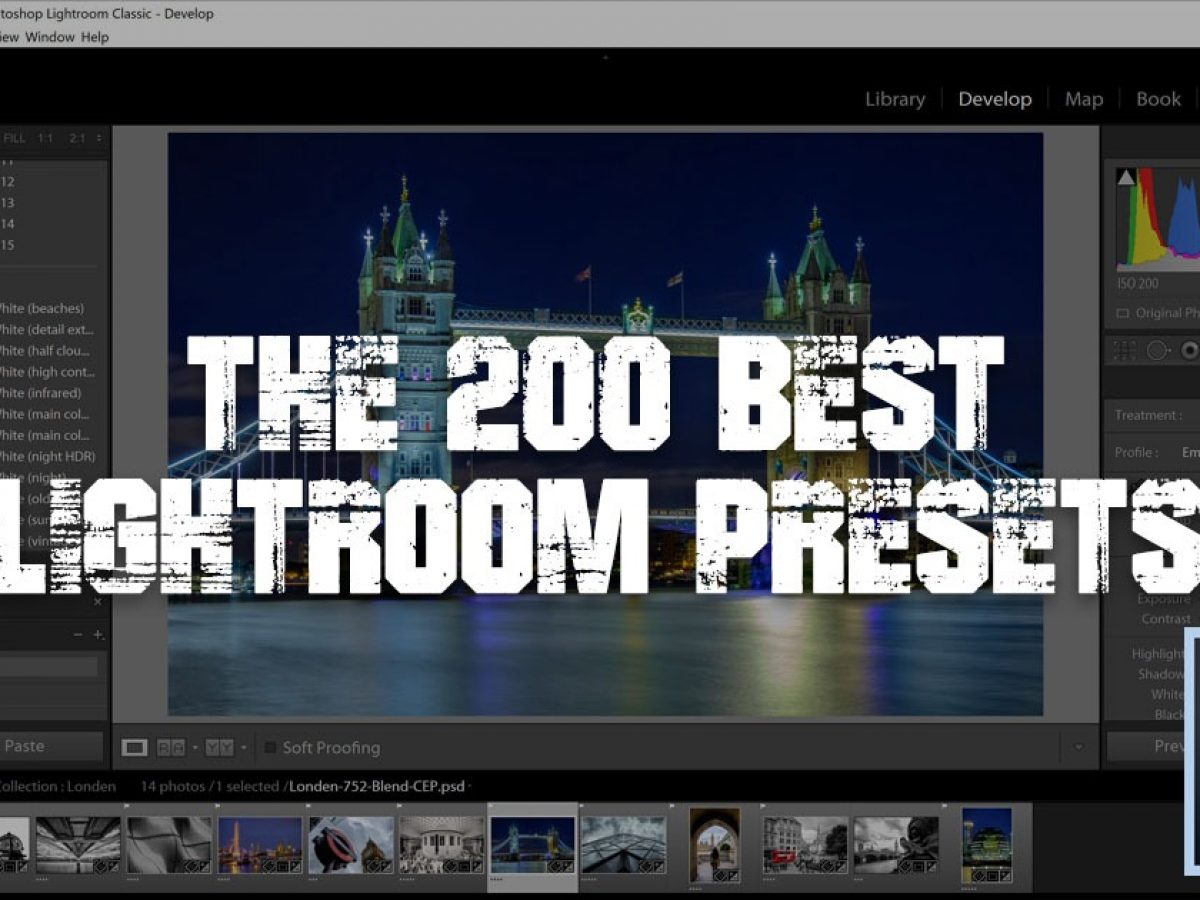Click the Contrast slider label

point(1166,619)
